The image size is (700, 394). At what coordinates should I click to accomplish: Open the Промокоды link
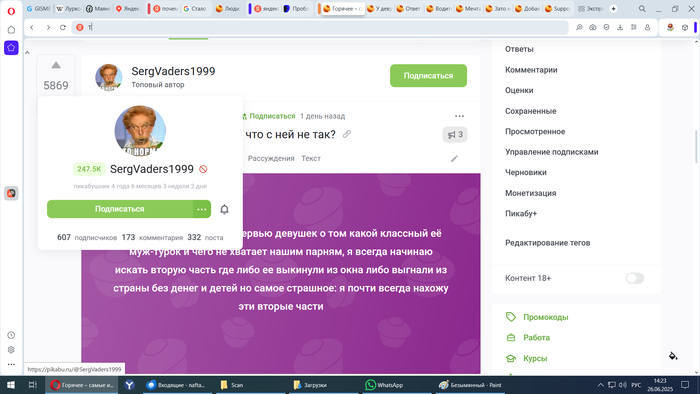[x=546, y=317]
